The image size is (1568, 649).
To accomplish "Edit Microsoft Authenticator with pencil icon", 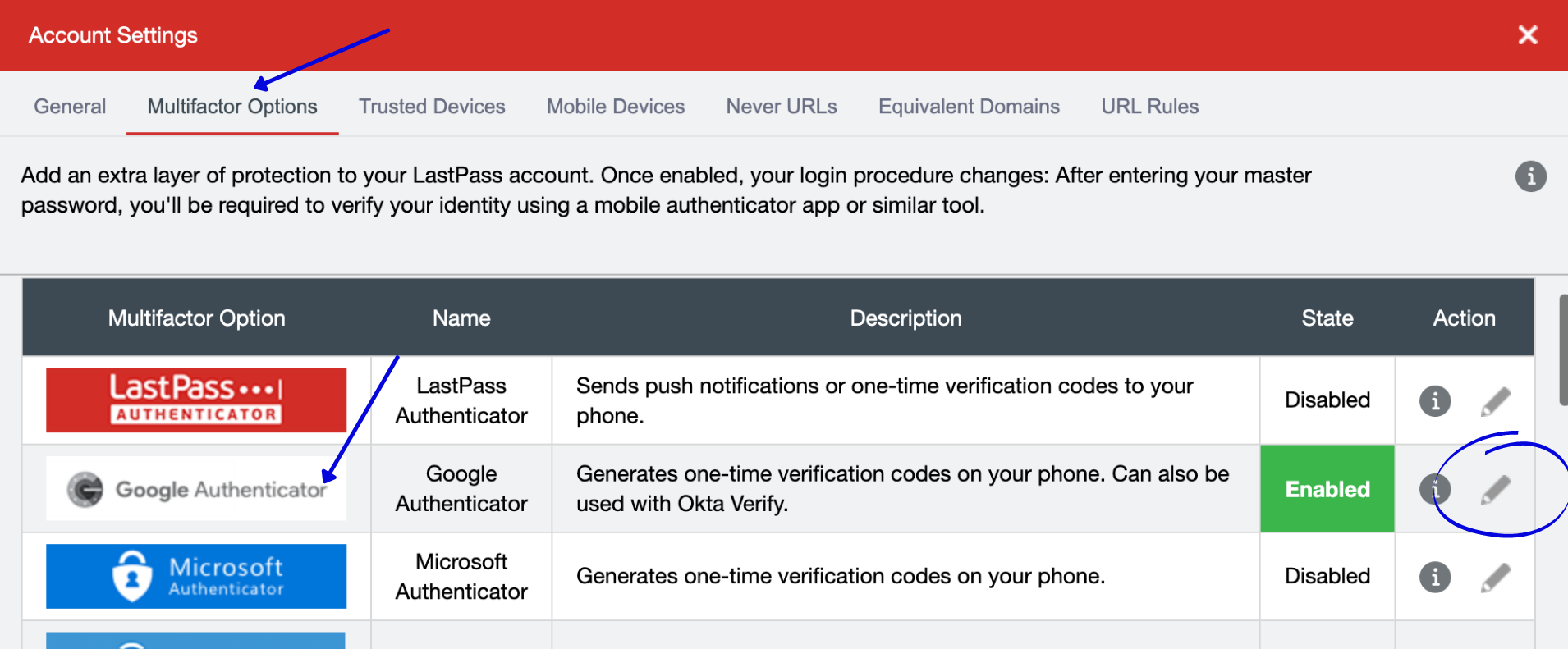I will click(x=1496, y=577).
